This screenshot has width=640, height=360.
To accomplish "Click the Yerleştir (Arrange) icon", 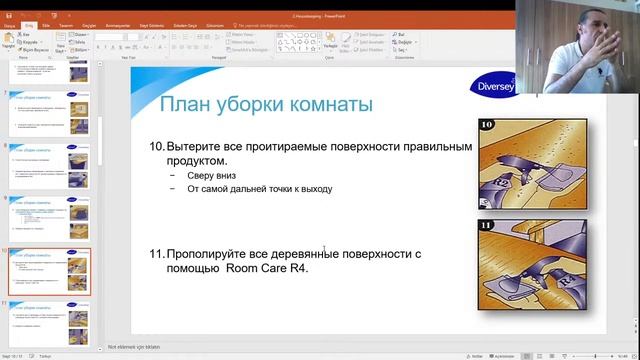I will pyautogui.click(x=330, y=38).
